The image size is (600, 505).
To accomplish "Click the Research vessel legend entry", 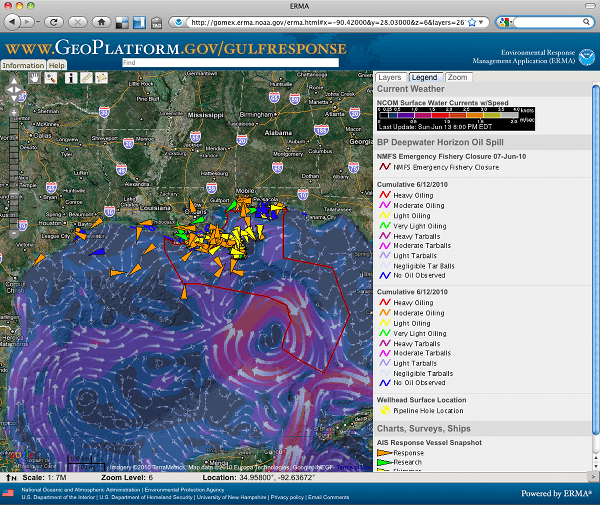I will [x=399, y=462].
